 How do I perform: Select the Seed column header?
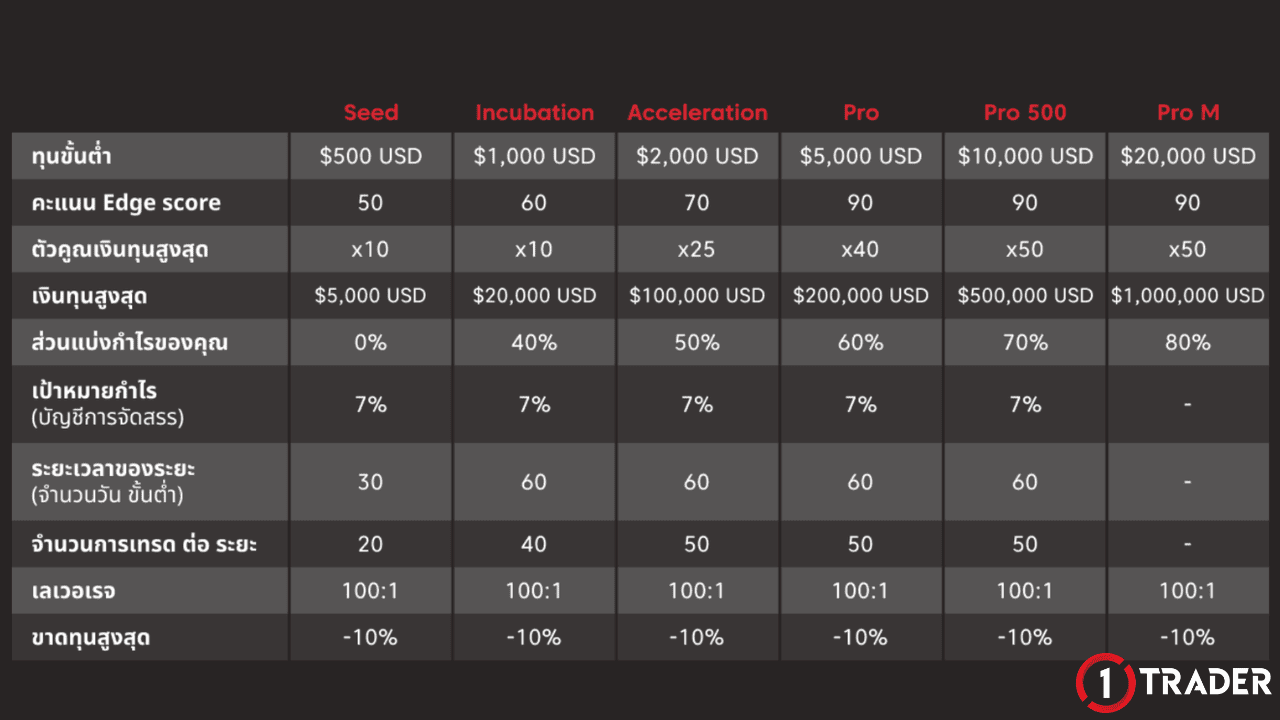click(x=371, y=113)
